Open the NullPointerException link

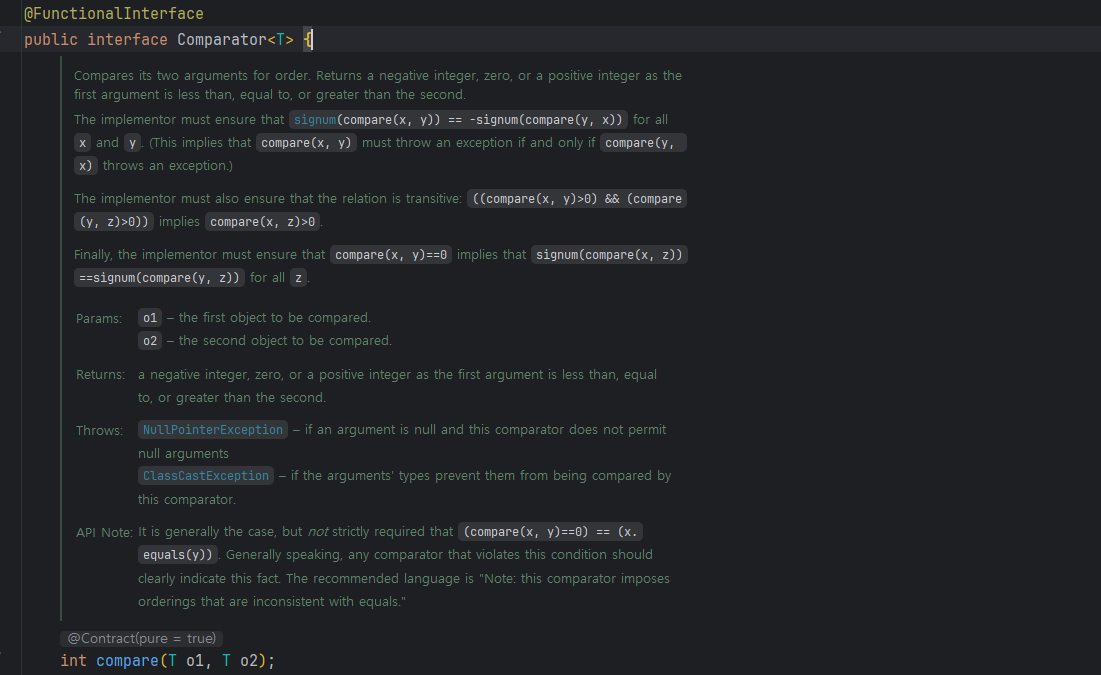click(213, 430)
